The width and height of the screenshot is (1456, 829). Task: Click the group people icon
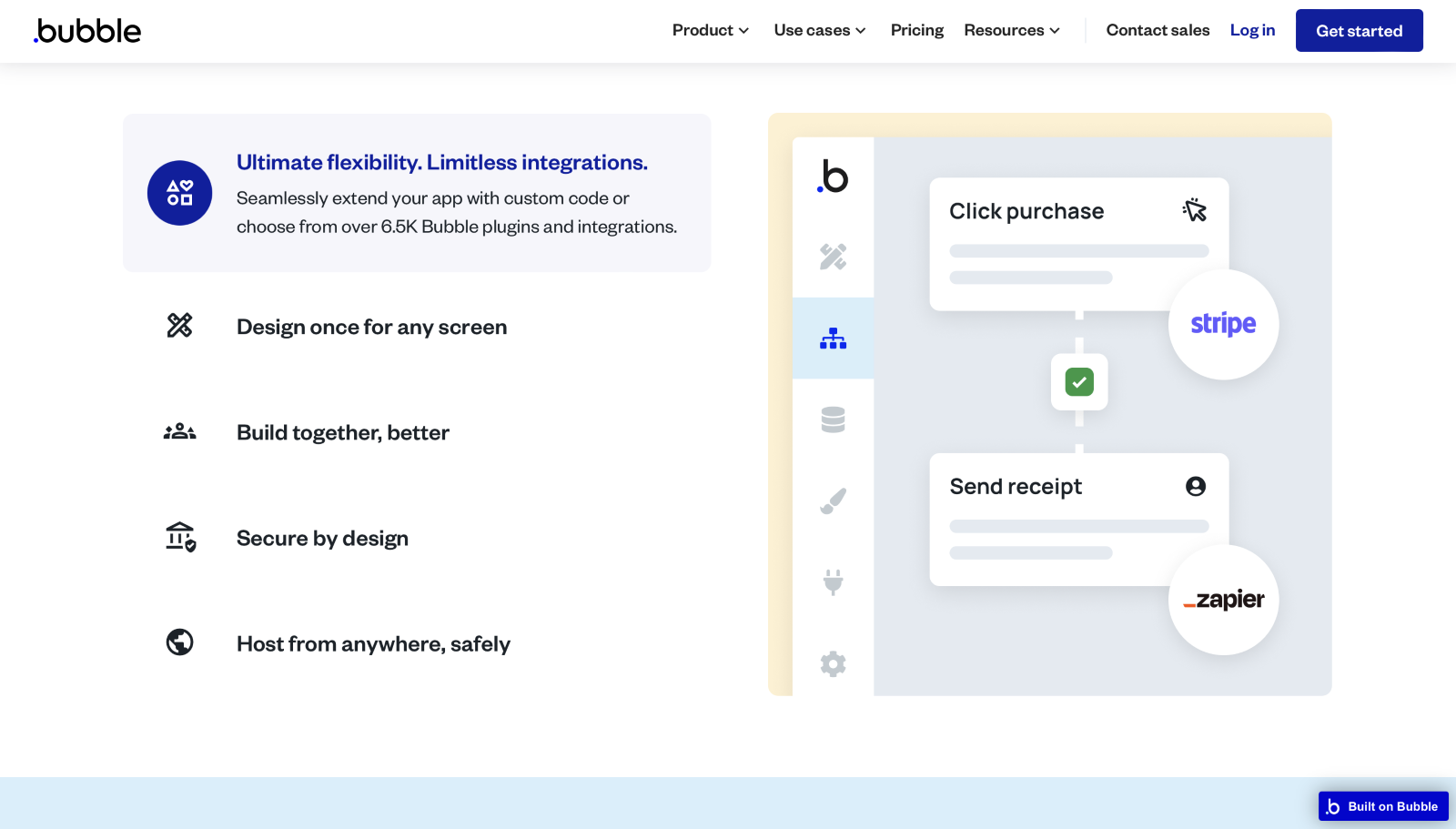[x=180, y=431]
